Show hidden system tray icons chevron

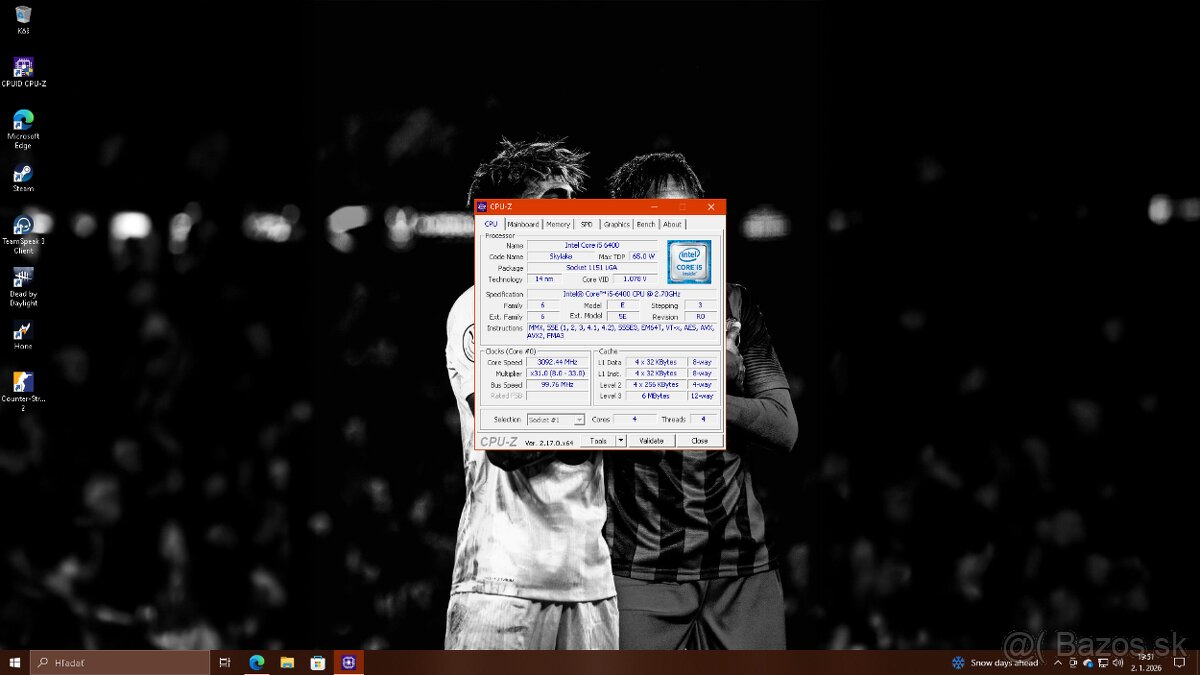pos(1058,662)
